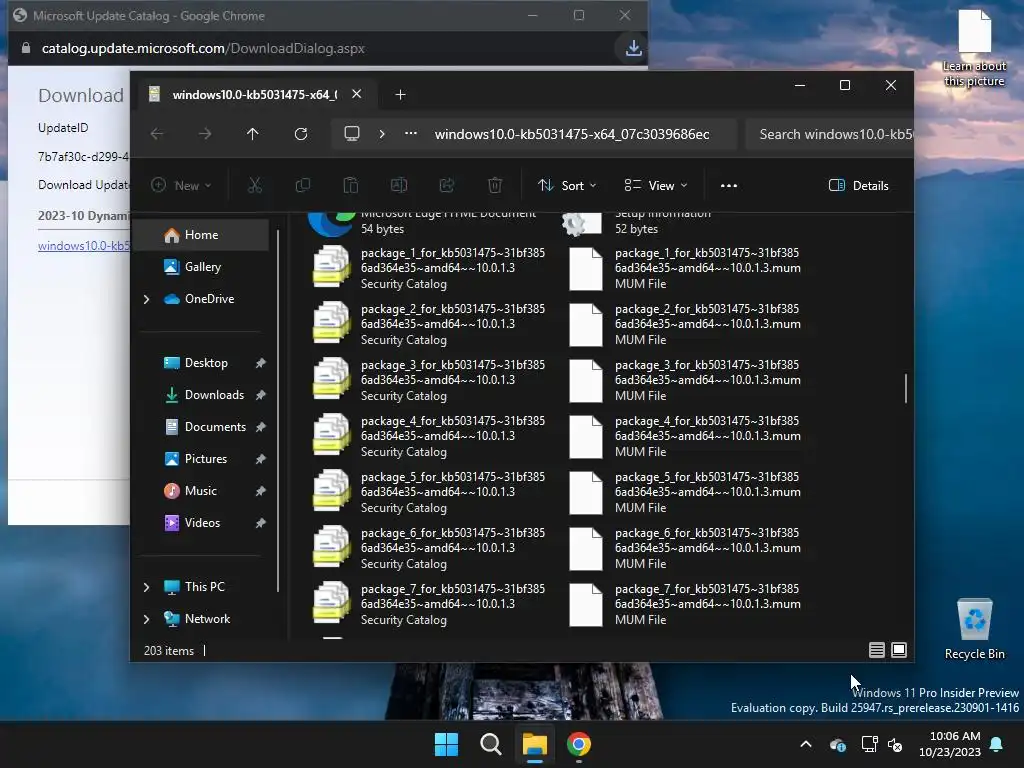
Task: Click Chrome address bar URL
Action: point(202,48)
